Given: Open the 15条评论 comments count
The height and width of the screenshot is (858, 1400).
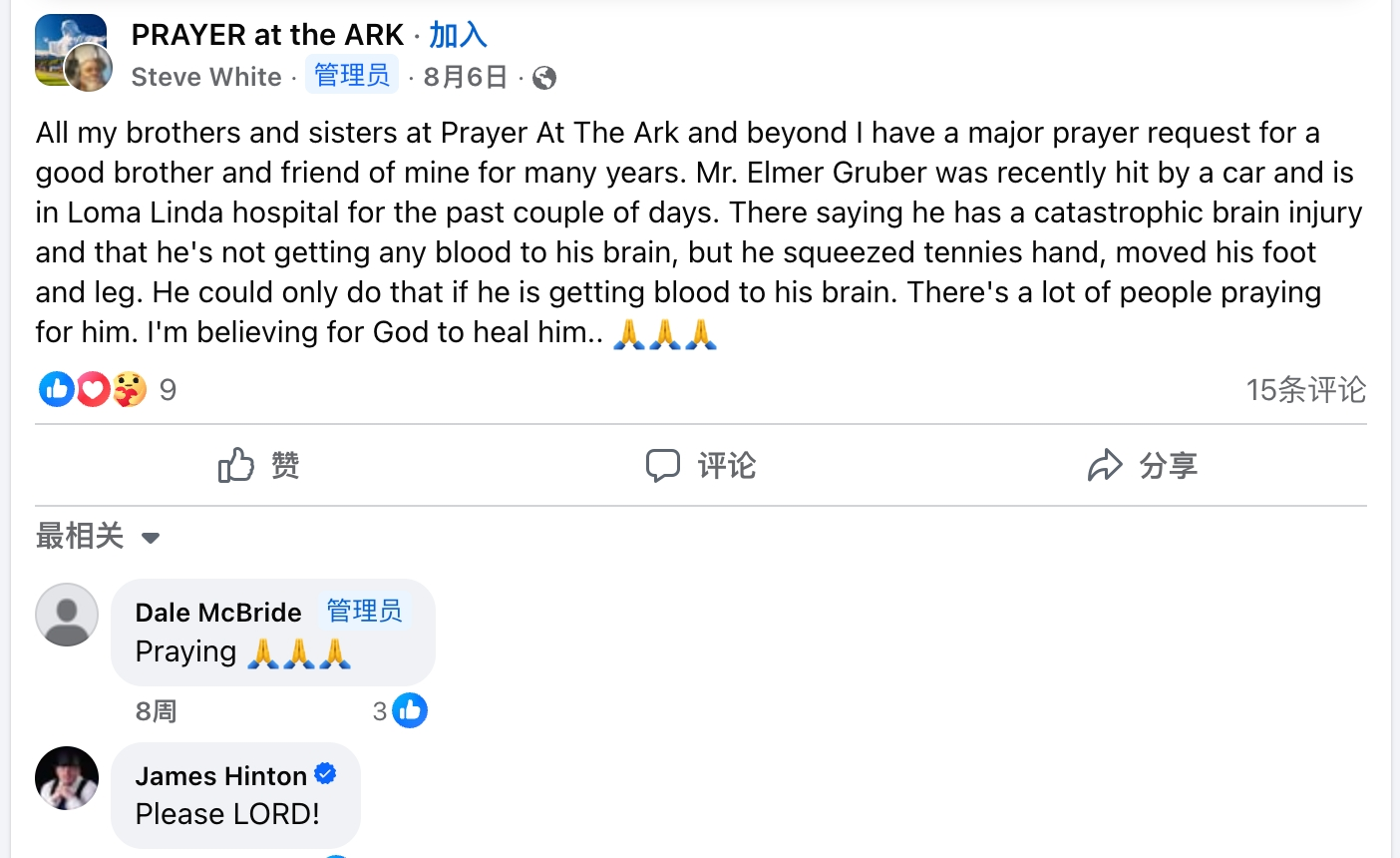Looking at the screenshot, I should pos(1305,389).
